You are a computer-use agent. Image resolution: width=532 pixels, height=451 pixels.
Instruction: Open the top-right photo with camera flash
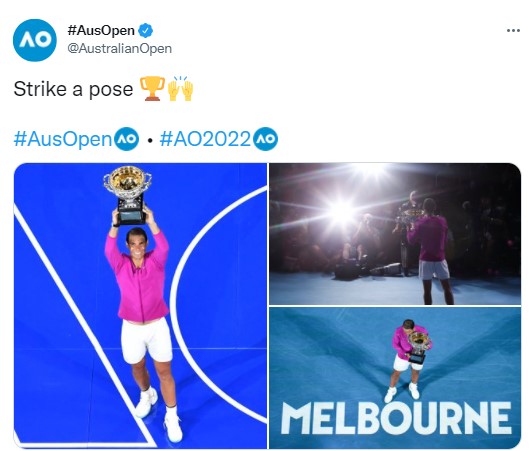(395, 234)
